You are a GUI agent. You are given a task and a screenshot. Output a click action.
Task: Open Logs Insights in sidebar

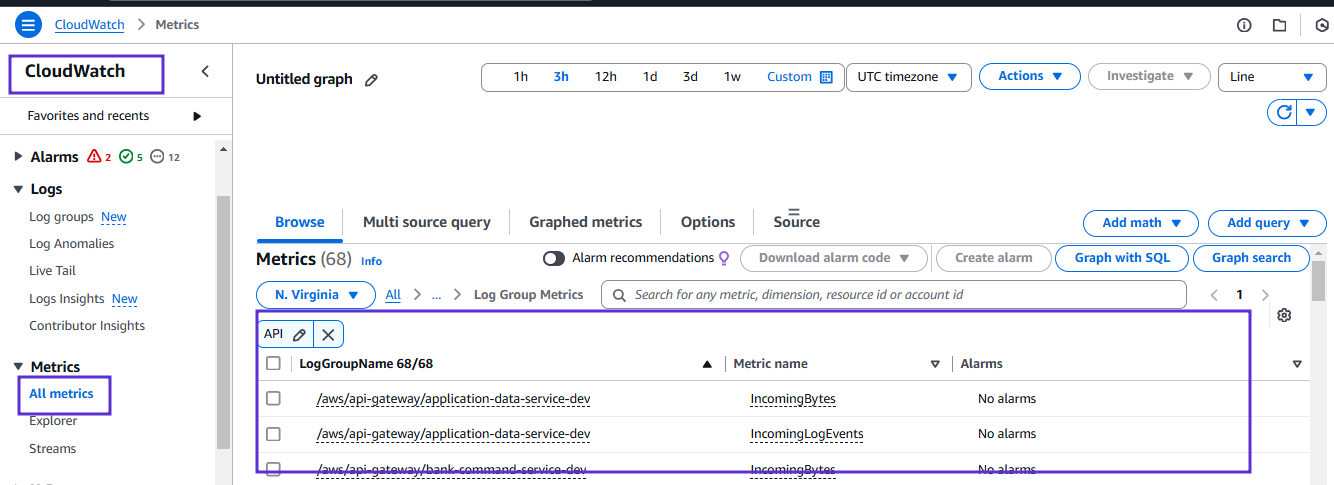coord(67,299)
